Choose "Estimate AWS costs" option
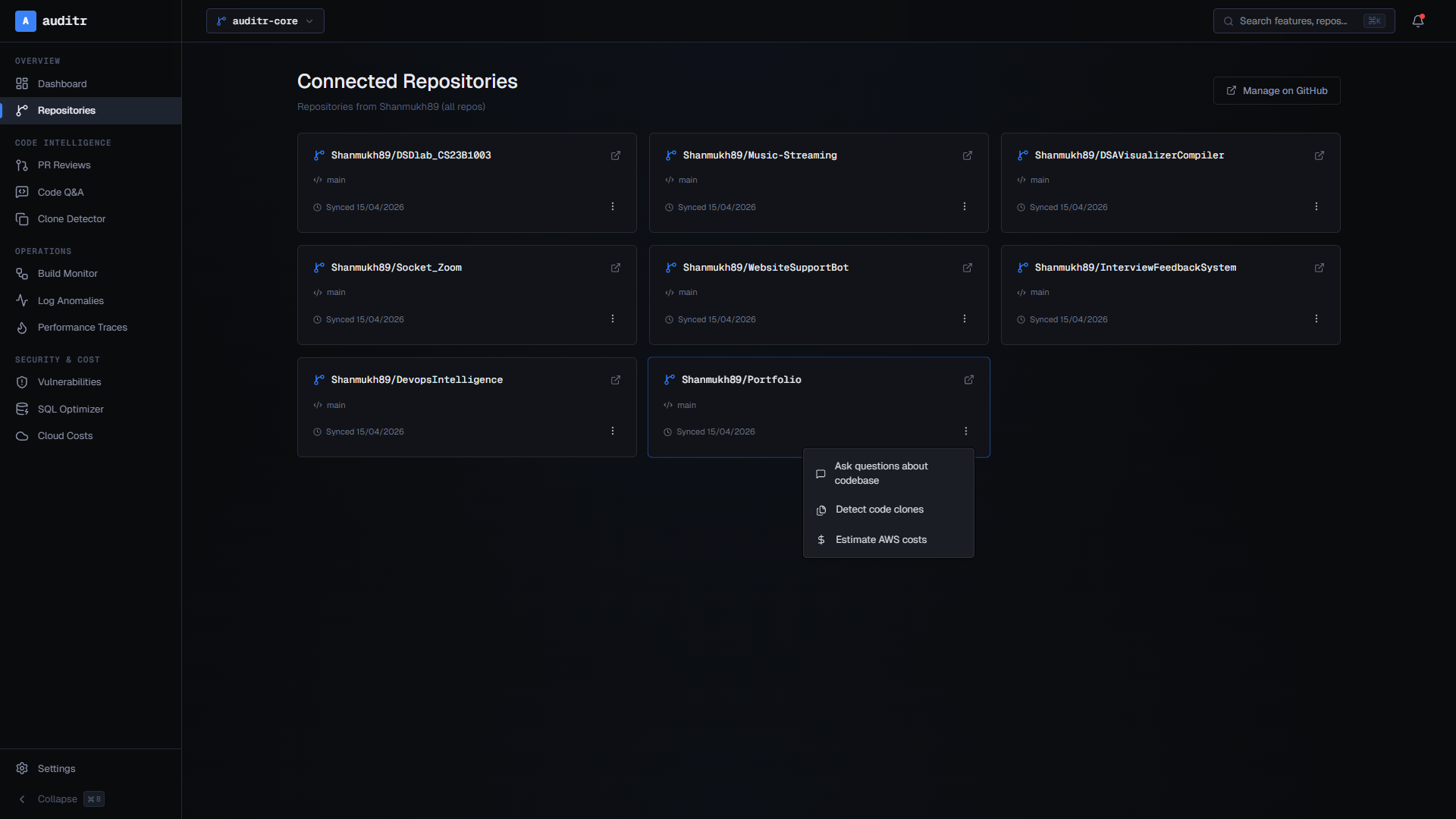The image size is (1456, 819). tap(880, 539)
